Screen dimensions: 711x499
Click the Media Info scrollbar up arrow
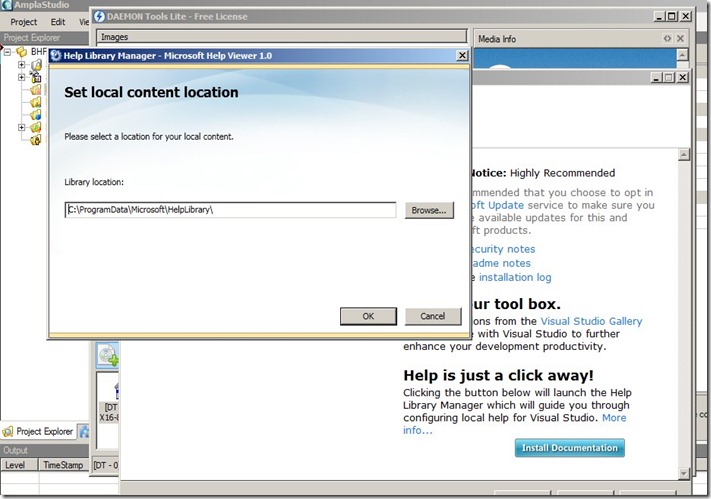(x=682, y=55)
